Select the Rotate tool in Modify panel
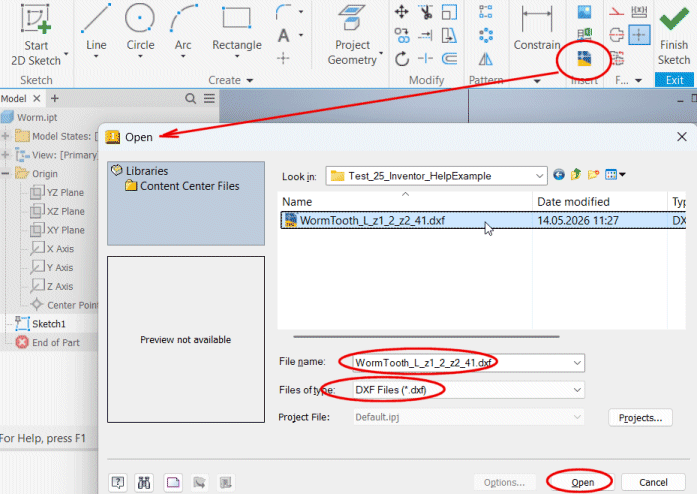This screenshot has width=697, height=494. tap(402, 59)
